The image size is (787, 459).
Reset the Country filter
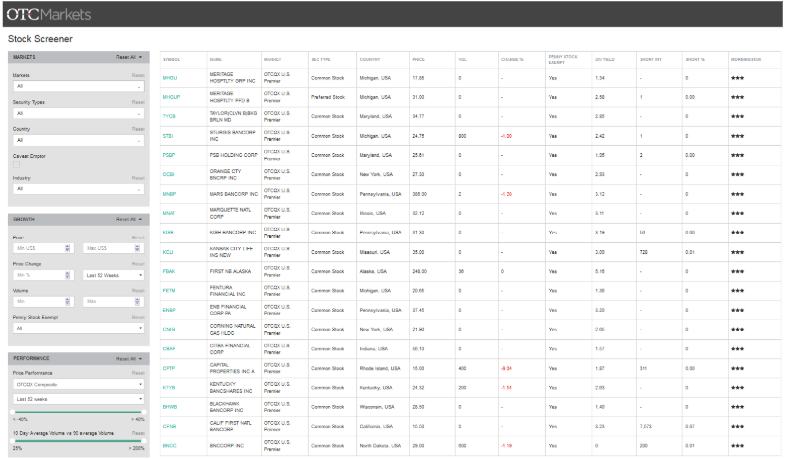point(138,129)
